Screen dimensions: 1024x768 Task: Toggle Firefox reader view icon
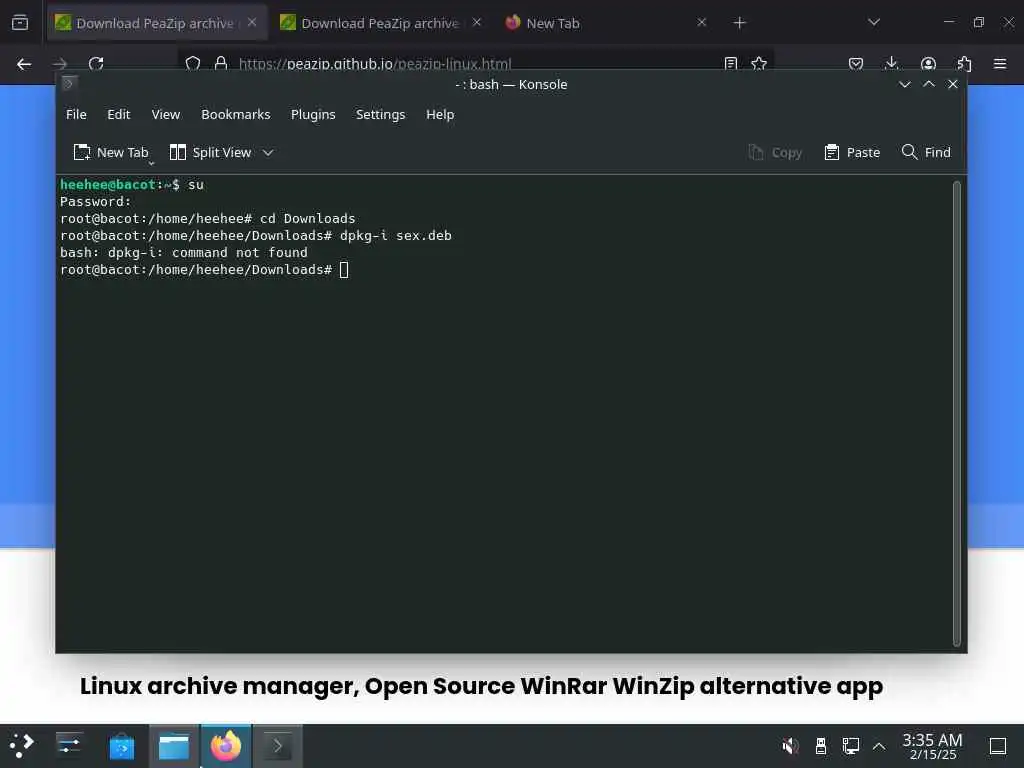(731, 64)
